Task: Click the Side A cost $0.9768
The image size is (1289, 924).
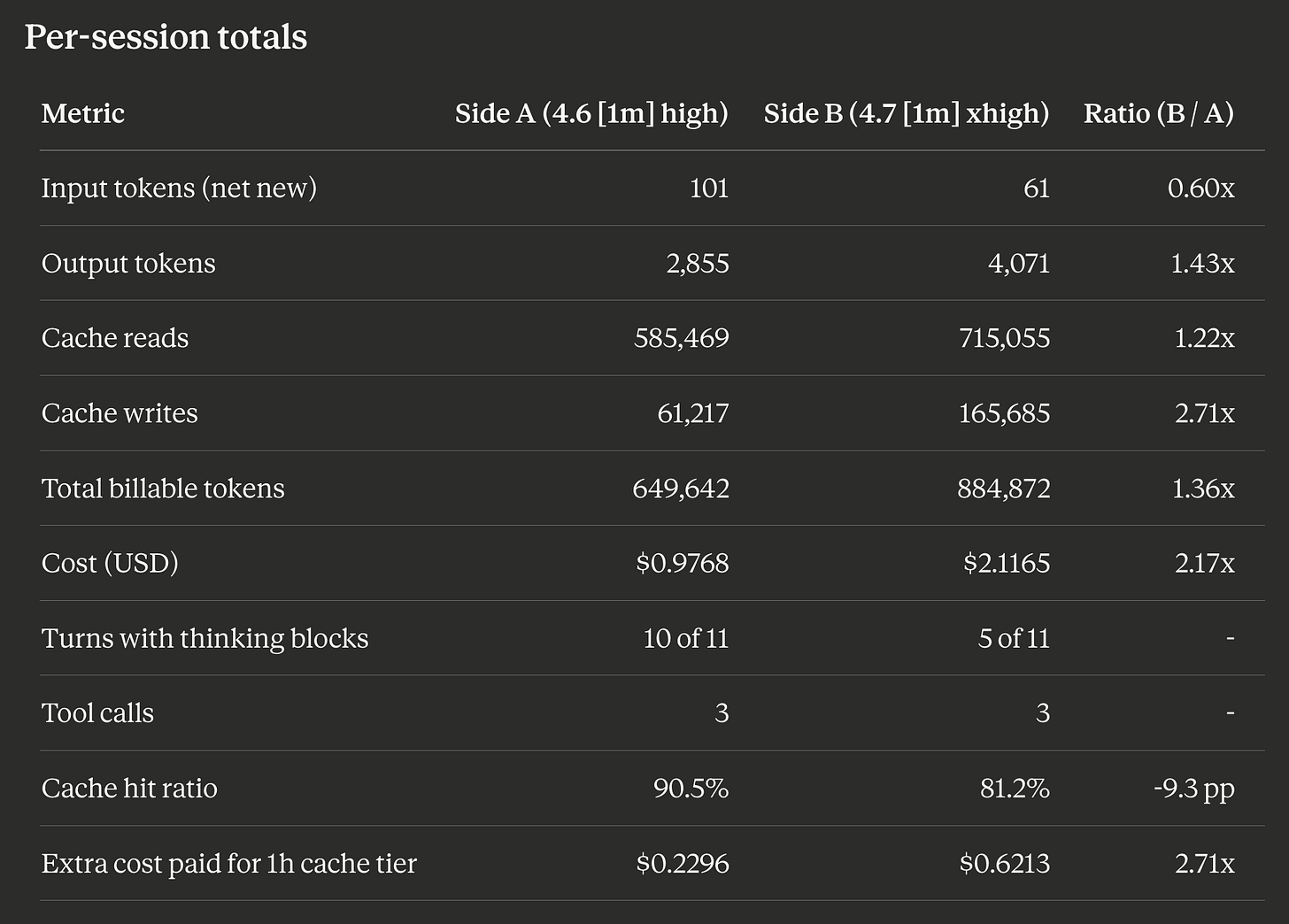Action: 683,563
